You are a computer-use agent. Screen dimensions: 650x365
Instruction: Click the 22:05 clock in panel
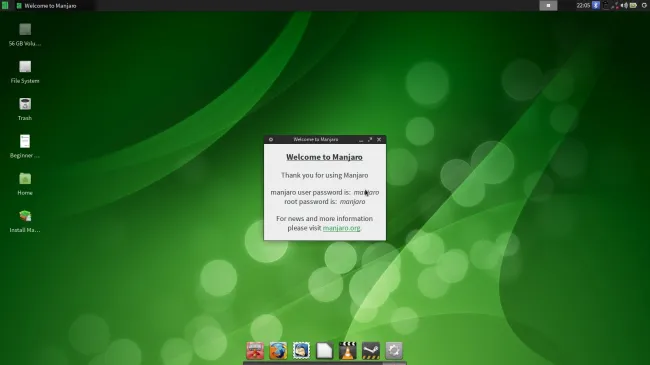[583, 5]
